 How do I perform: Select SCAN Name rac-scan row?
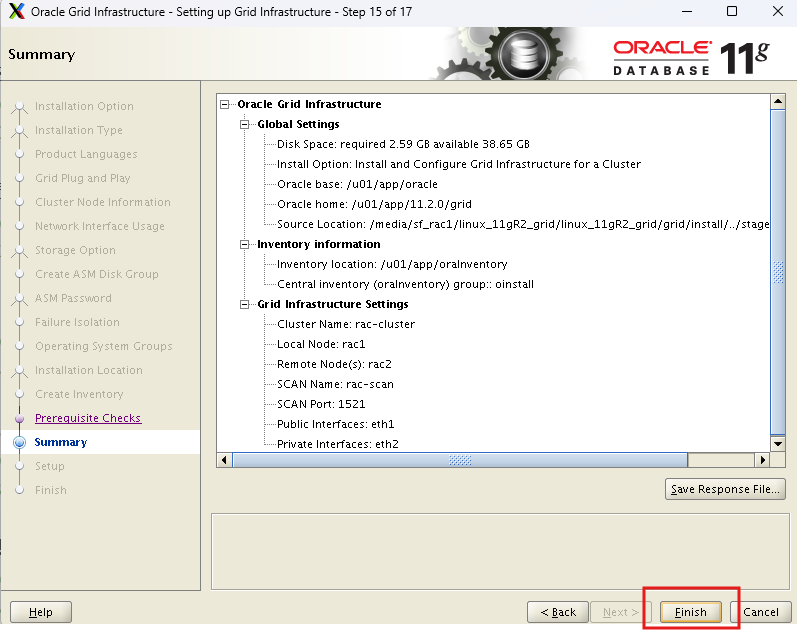click(335, 384)
